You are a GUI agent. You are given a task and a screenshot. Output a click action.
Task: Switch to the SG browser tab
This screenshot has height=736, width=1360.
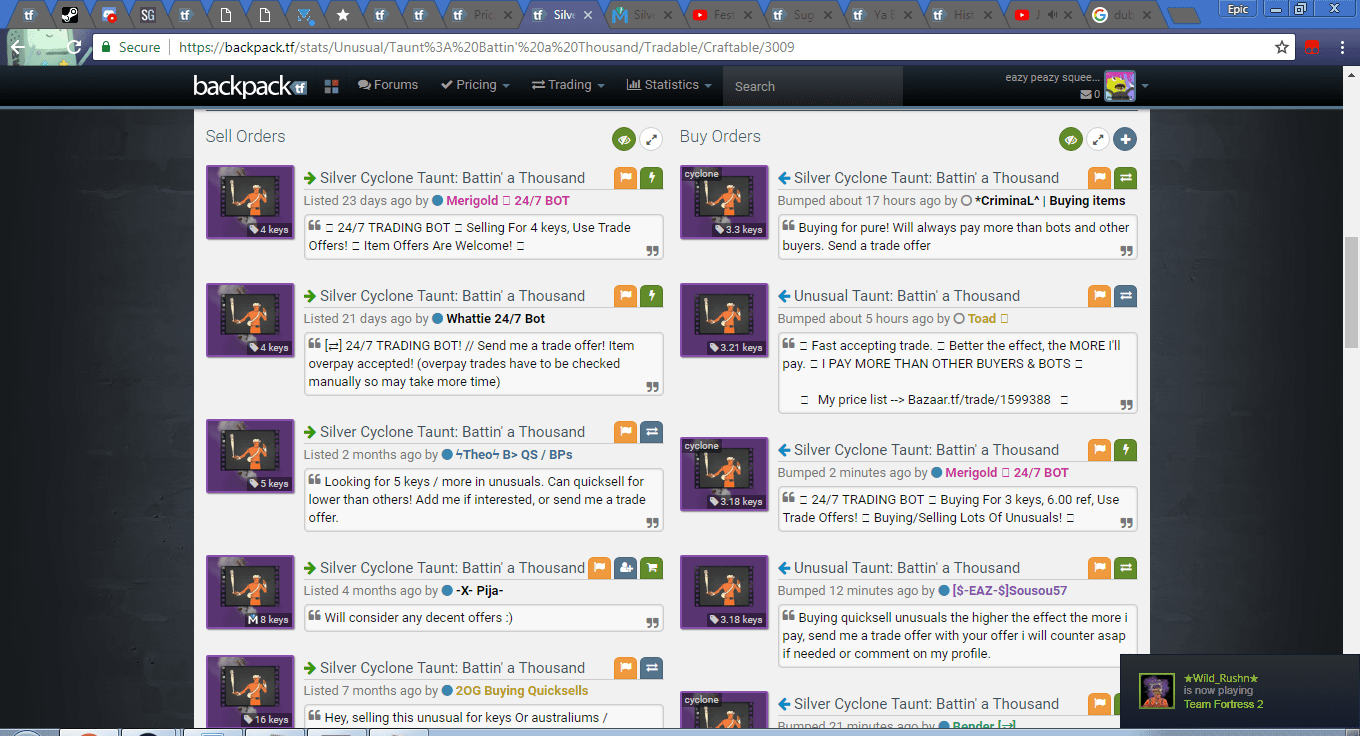pos(148,15)
